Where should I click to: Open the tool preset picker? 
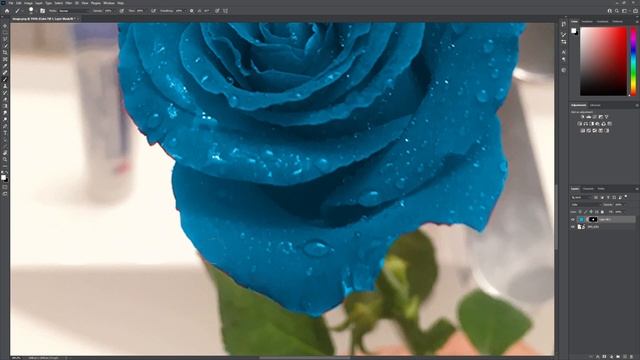pyautogui.click(x=18, y=11)
